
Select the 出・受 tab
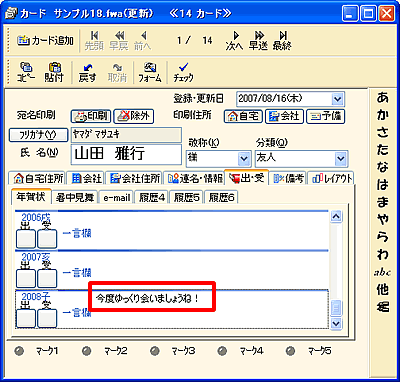tap(247, 178)
